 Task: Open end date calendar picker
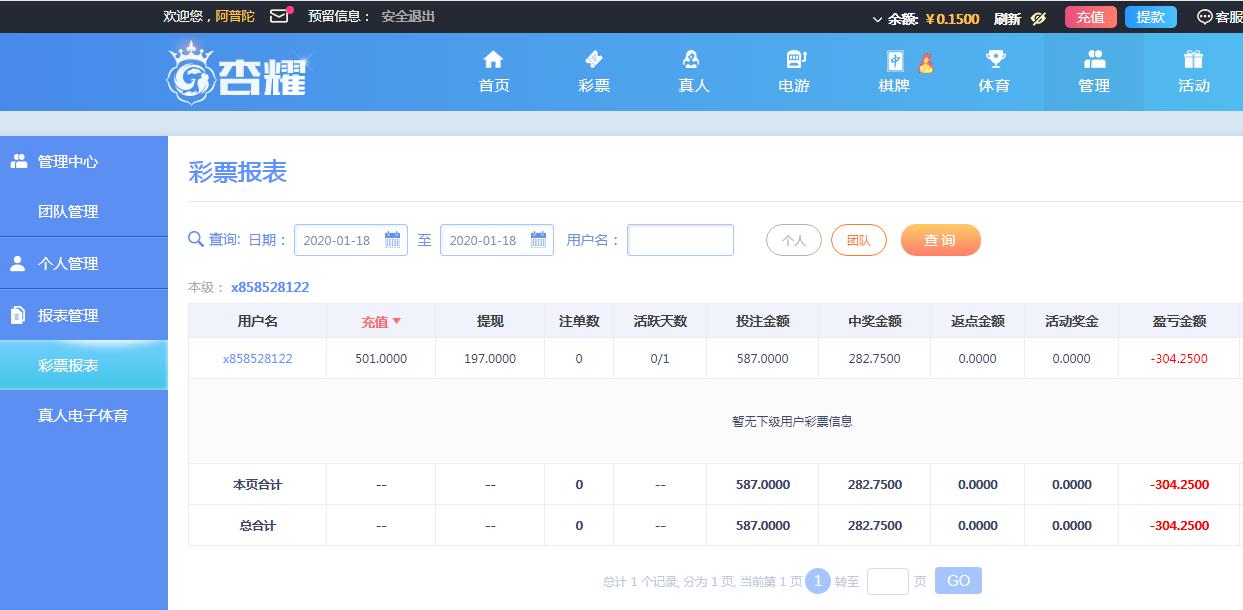pyautogui.click(x=538, y=240)
